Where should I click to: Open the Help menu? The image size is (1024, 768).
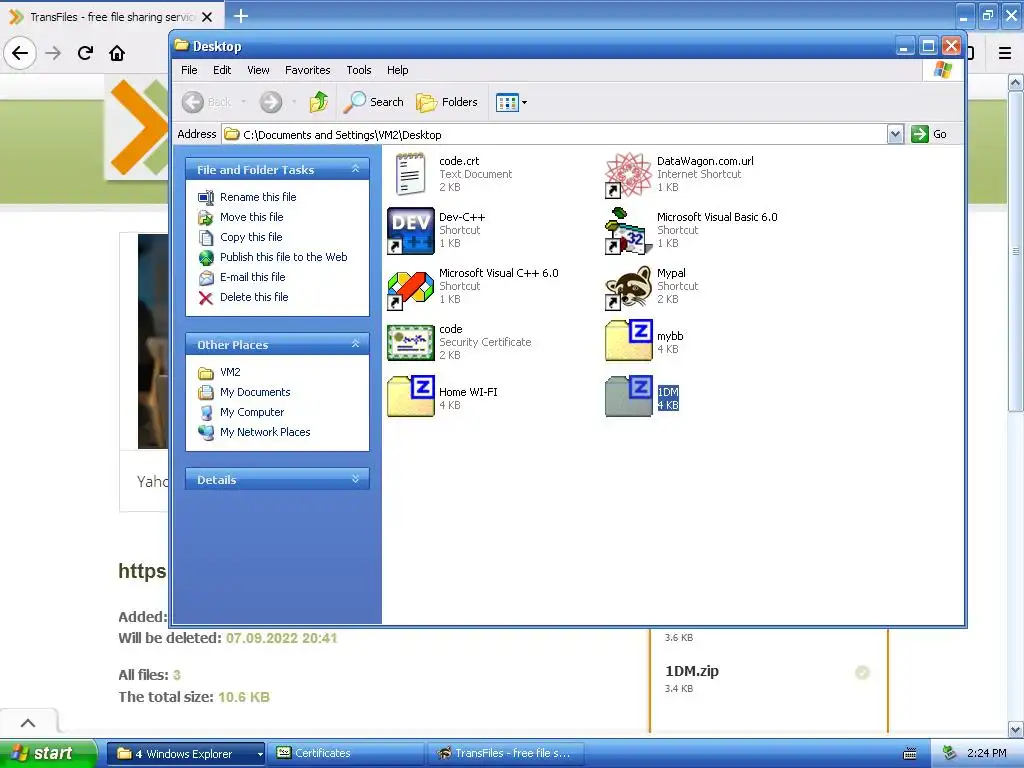397,70
